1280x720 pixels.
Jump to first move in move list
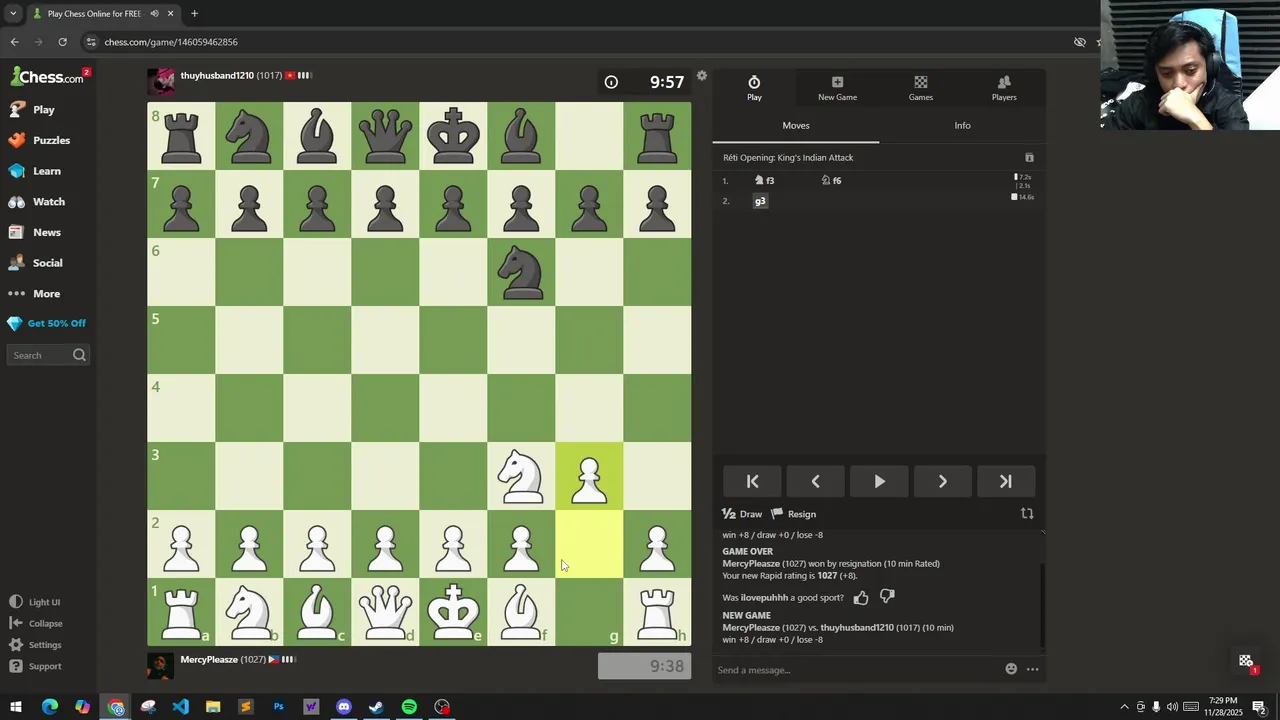pos(753,482)
